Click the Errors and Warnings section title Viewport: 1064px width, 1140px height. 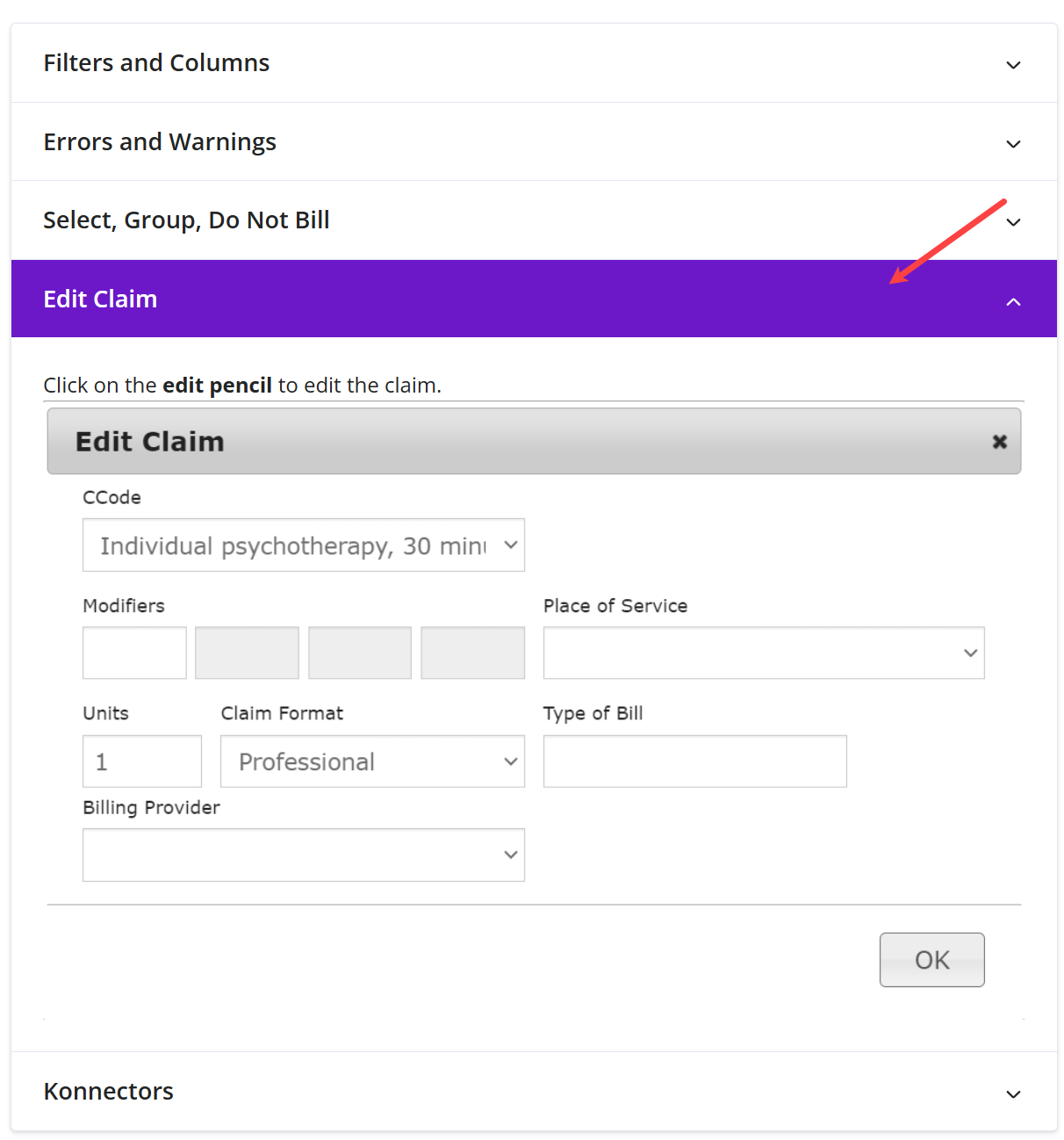pos(160,142)
